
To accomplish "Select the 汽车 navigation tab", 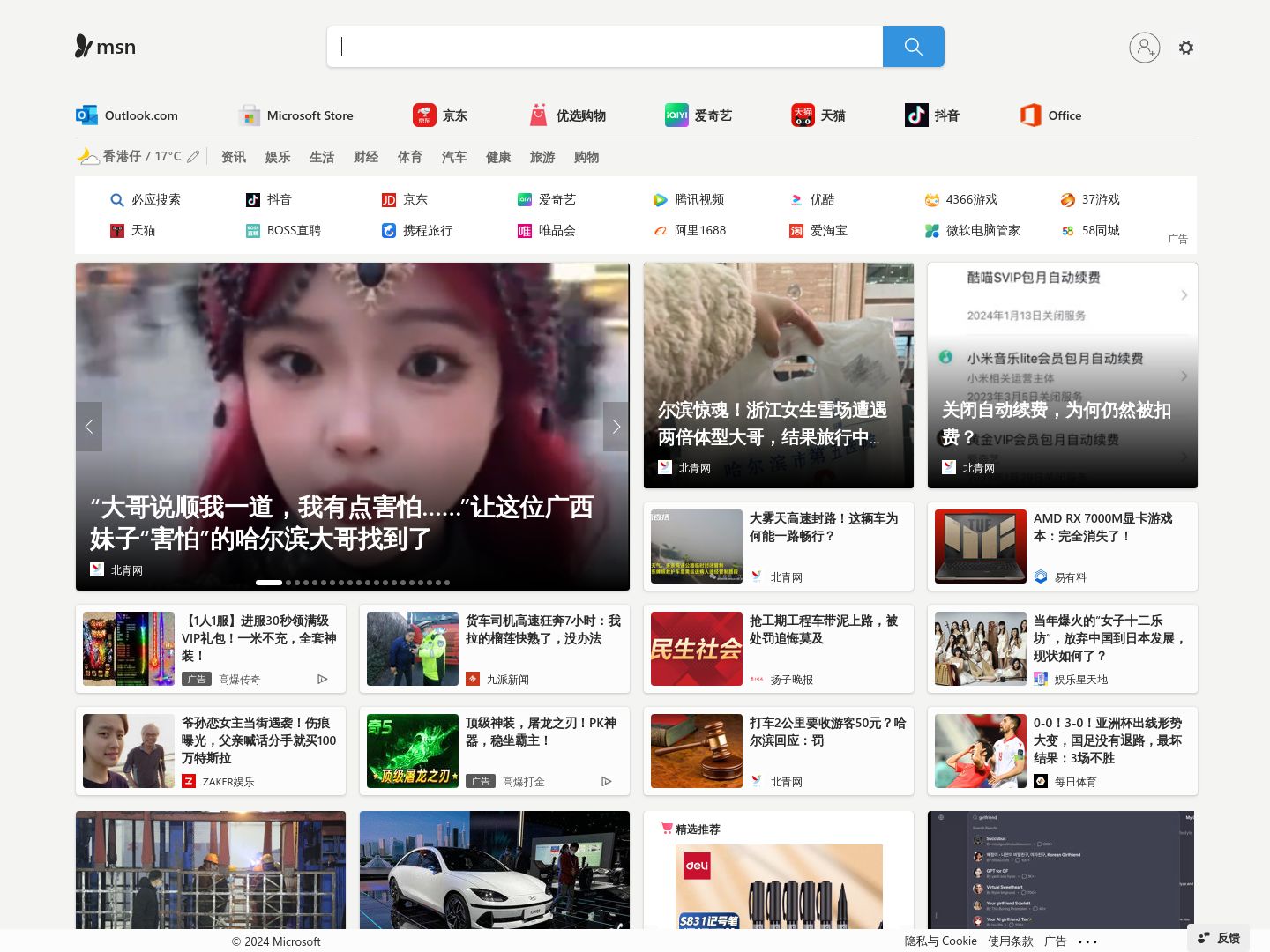I will pyautogui.click(x=454, y=157).
